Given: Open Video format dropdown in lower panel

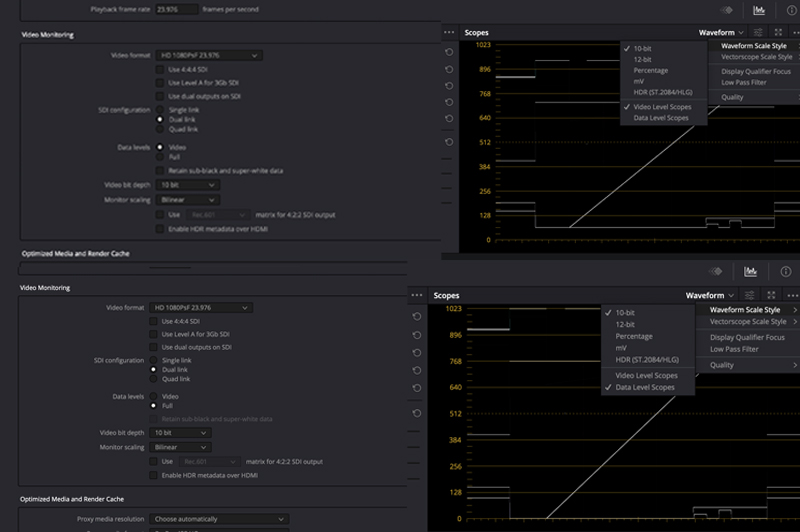Looking at the screenshot, I should pyautogui.click(x=201, y=308).
